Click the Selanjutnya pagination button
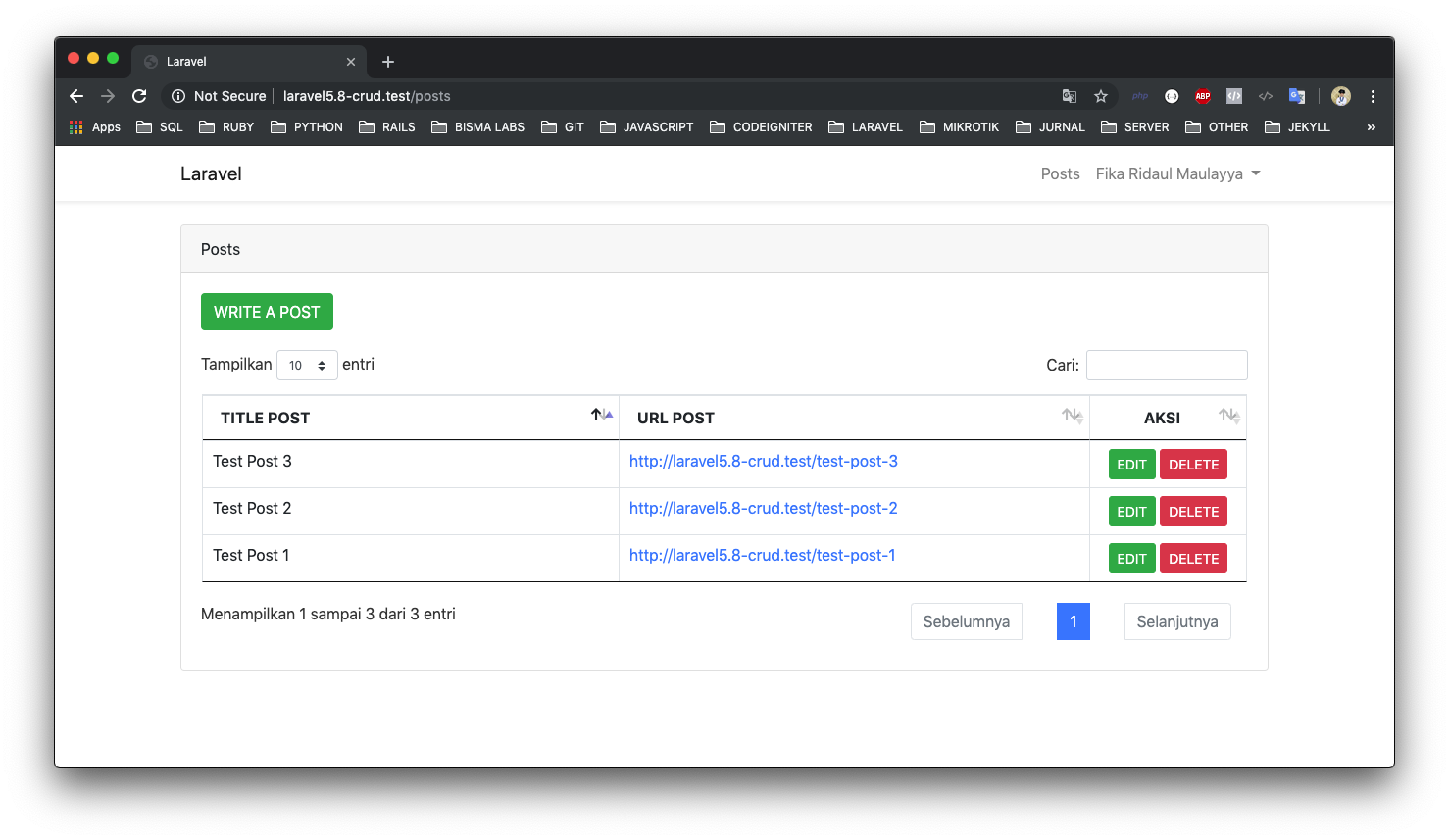1449x840 pixels. click(x=1176, y=621)
